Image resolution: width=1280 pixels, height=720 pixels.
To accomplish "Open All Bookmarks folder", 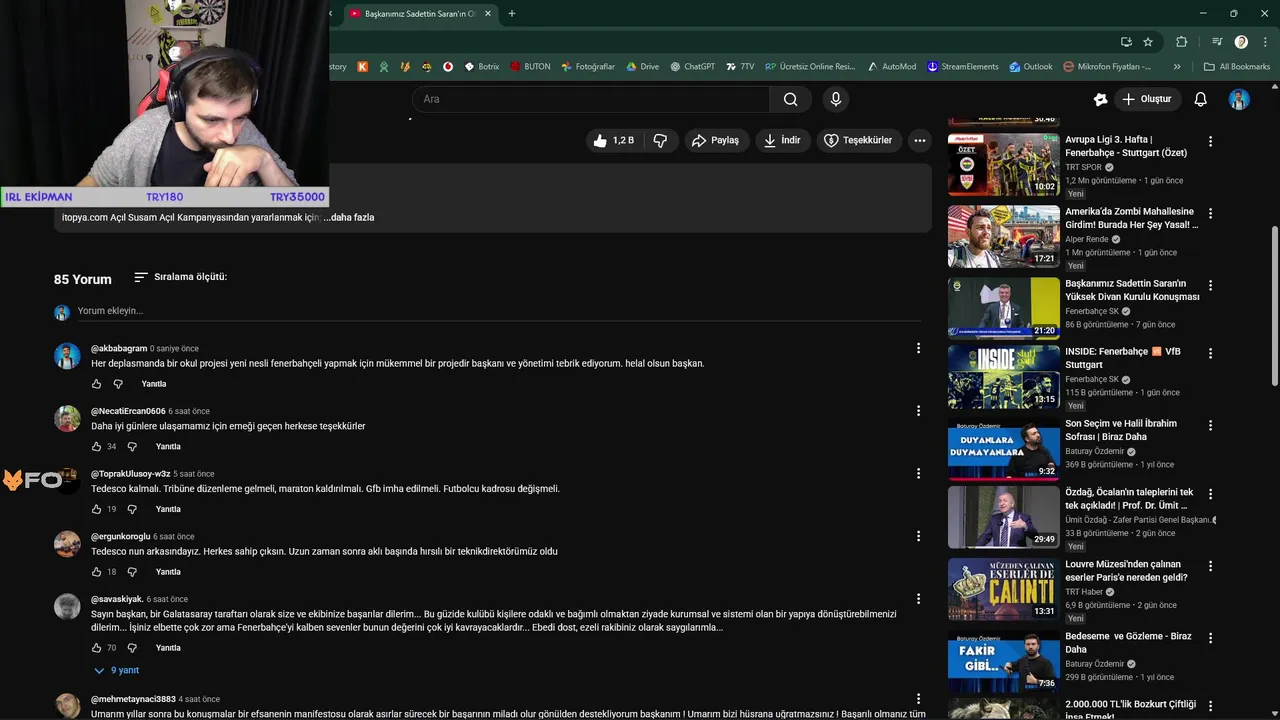I will pyautogui.click(x=1237, y=67).
